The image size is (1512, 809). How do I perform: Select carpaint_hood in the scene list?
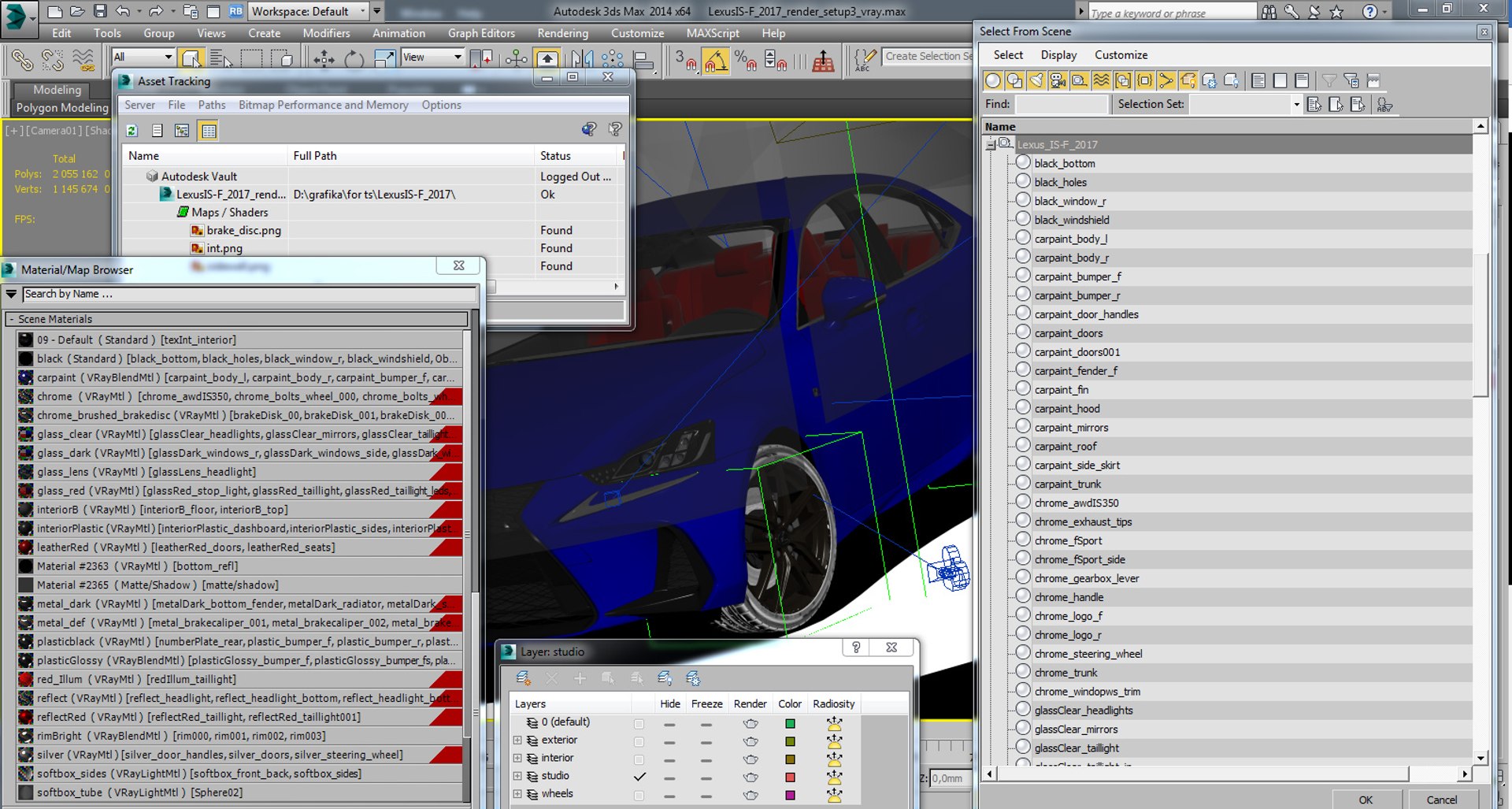1067,408
